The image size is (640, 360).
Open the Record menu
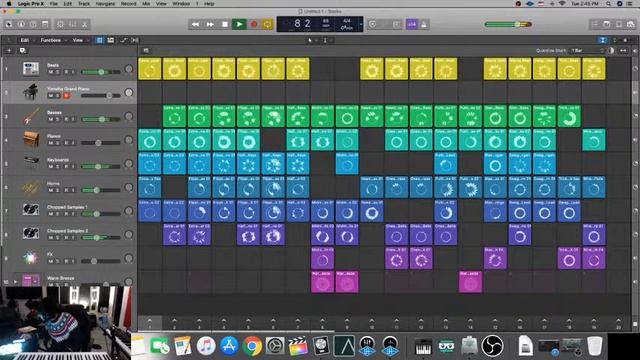(x=129, y=4)
